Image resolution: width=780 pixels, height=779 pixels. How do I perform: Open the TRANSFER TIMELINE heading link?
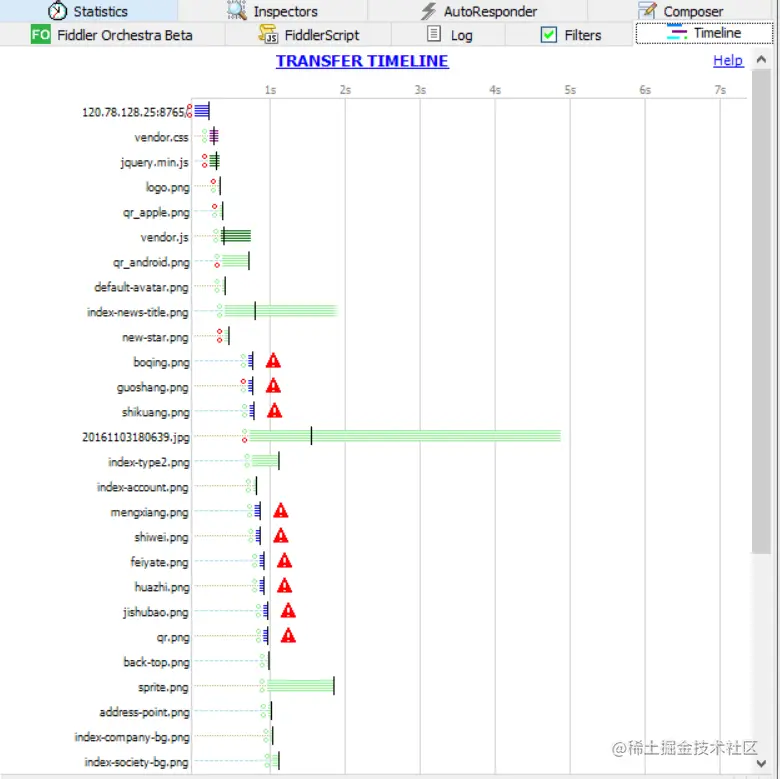tap(362, 61)
